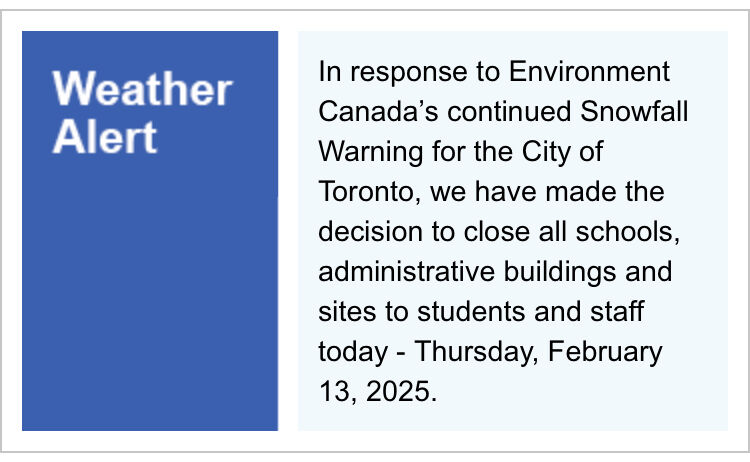Click "City of" in the alert message
Image resolution: width=750 pixels, height=462 pixels.
[562, 153]
